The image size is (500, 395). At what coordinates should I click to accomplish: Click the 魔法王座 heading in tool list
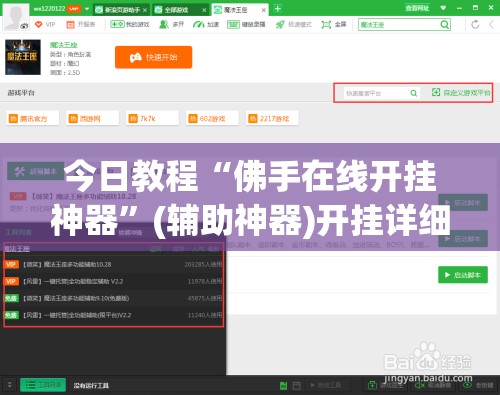point(17,249)
